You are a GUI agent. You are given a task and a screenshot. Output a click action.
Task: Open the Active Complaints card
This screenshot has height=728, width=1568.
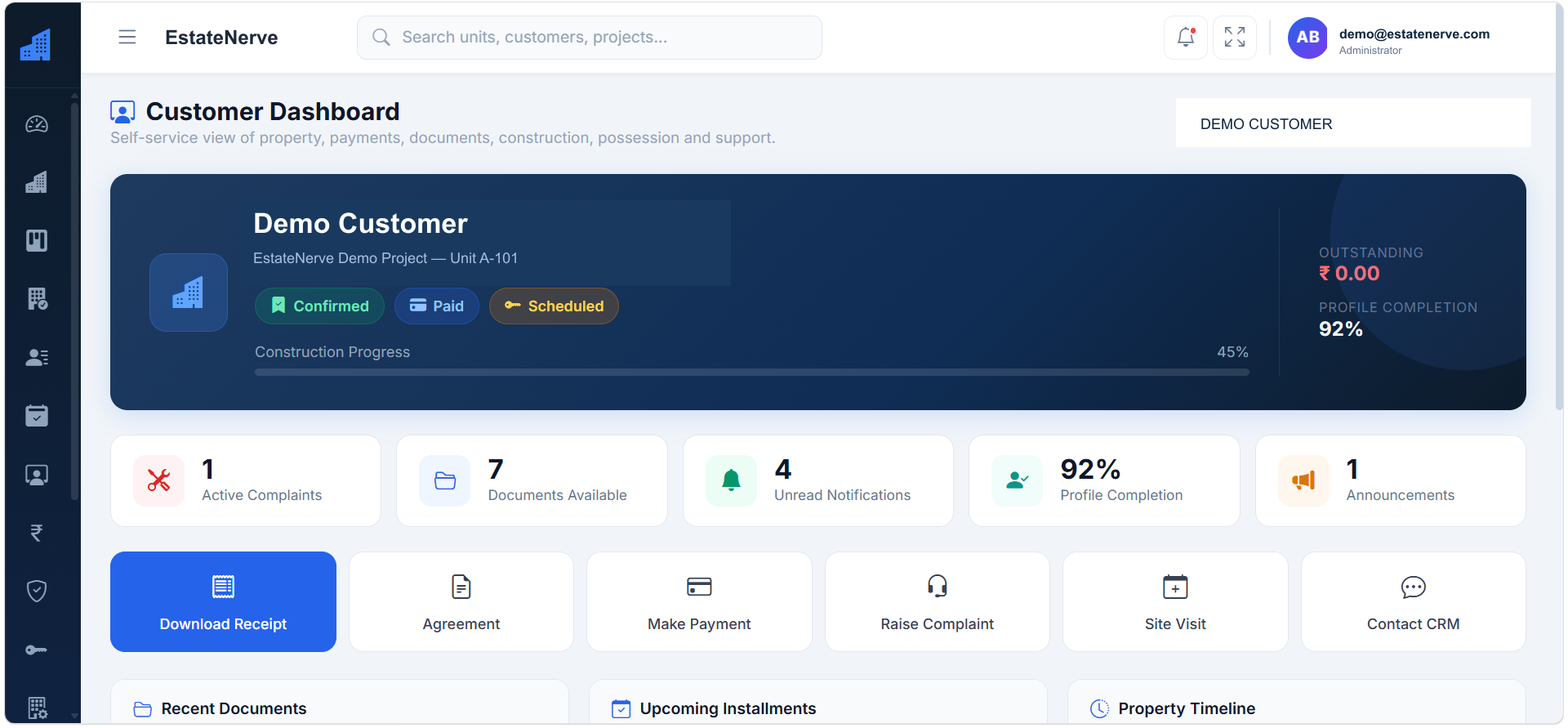coord(246,480)
